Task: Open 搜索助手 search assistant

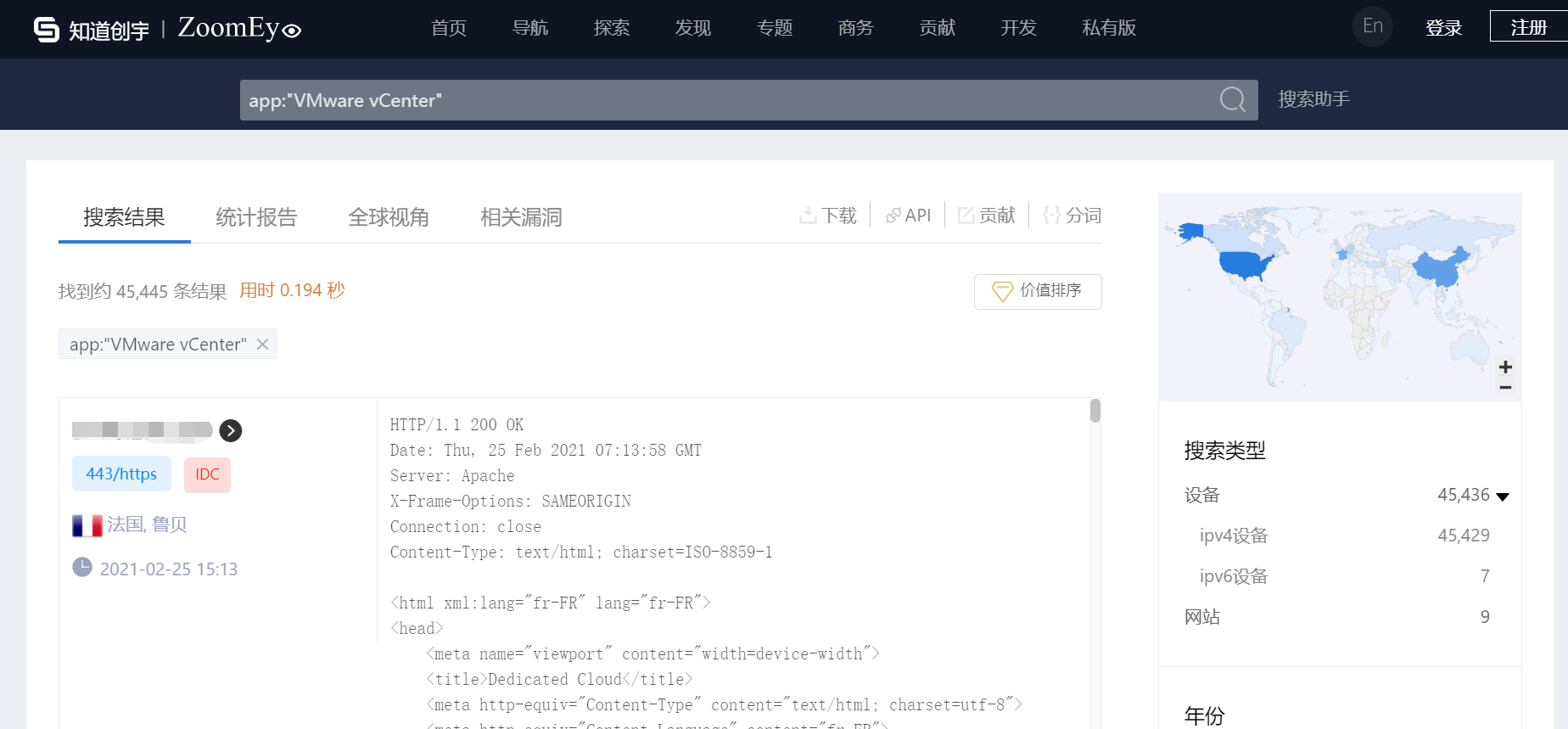Action: (x=1314, y=99)
